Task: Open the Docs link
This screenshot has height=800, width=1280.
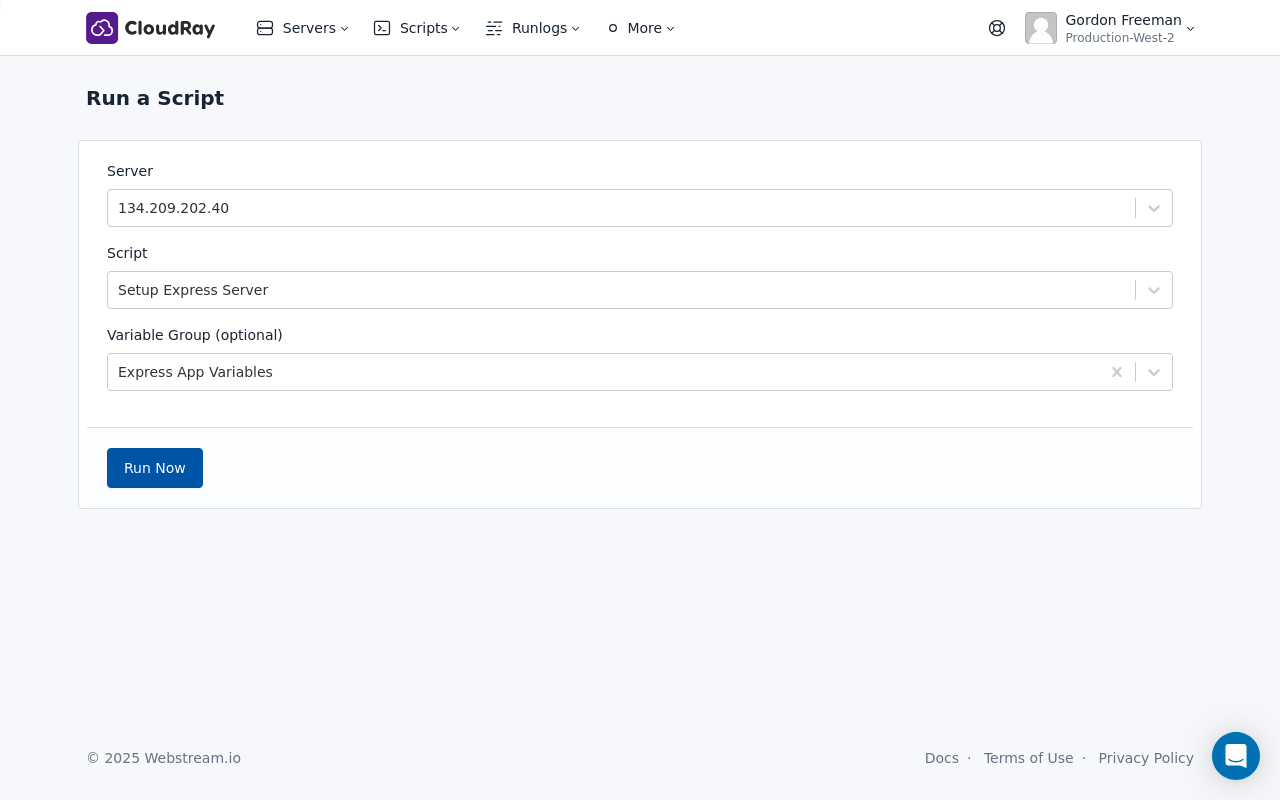Action: [941, 758]
